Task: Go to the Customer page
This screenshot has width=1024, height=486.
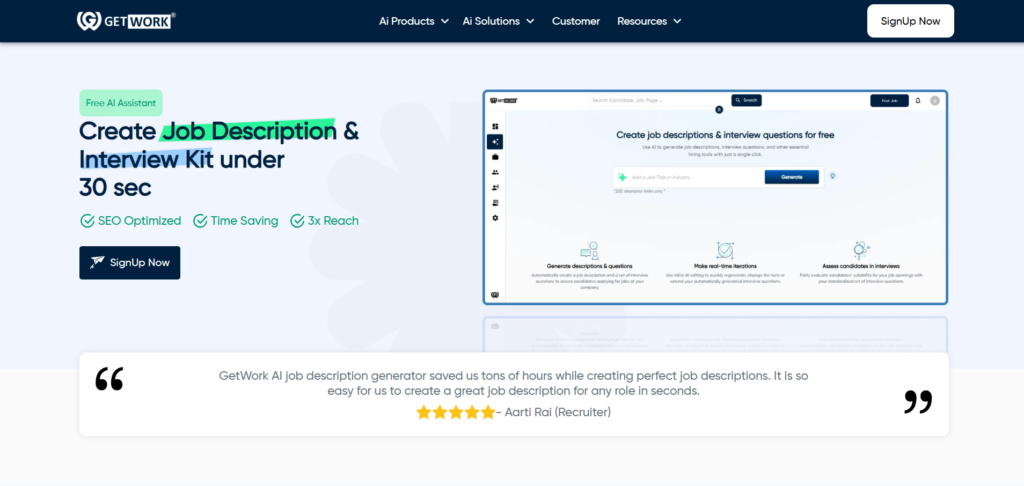Action: point(576,21)
